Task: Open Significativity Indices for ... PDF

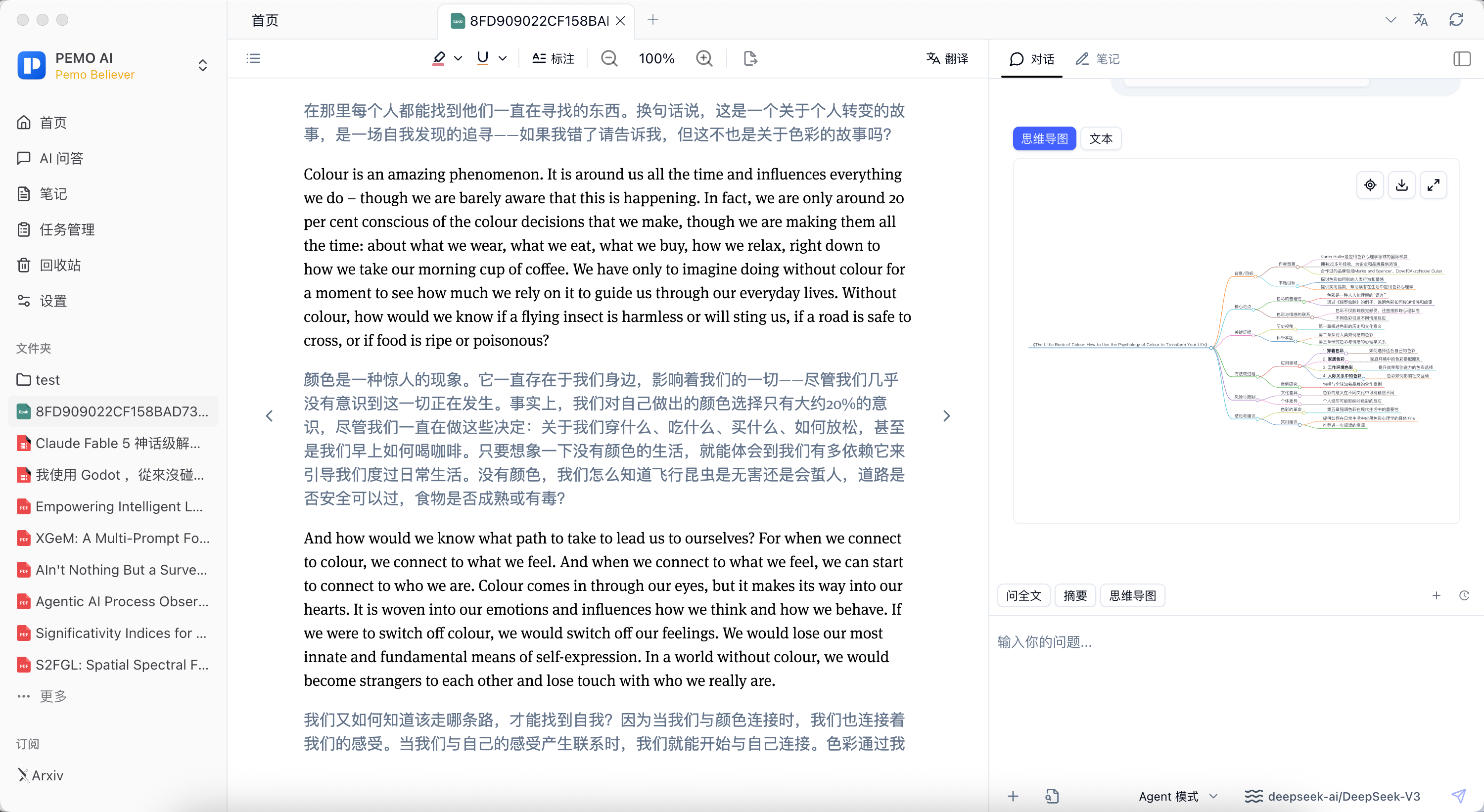Action: [x=113, y=633]
